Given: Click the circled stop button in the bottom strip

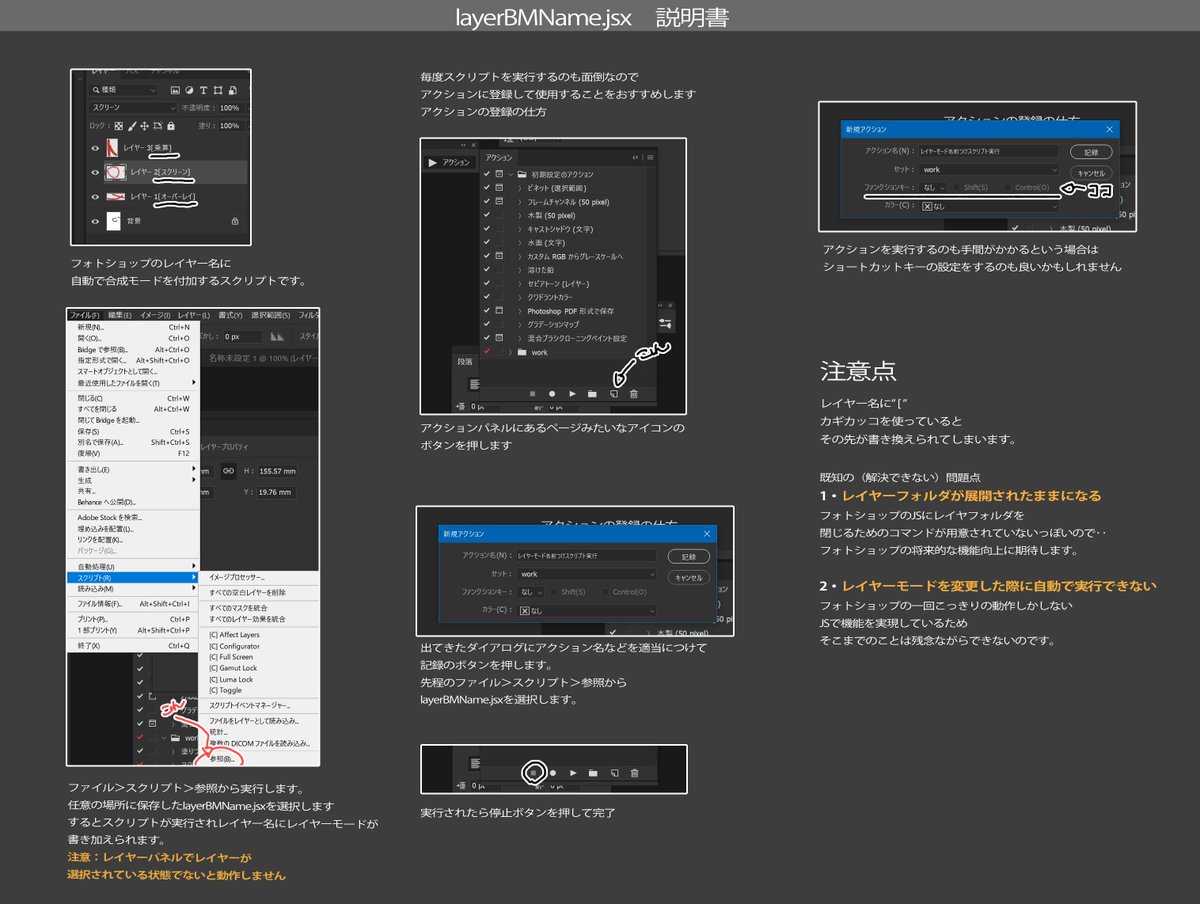Looking at the screenshot, I should pos(534,772).
